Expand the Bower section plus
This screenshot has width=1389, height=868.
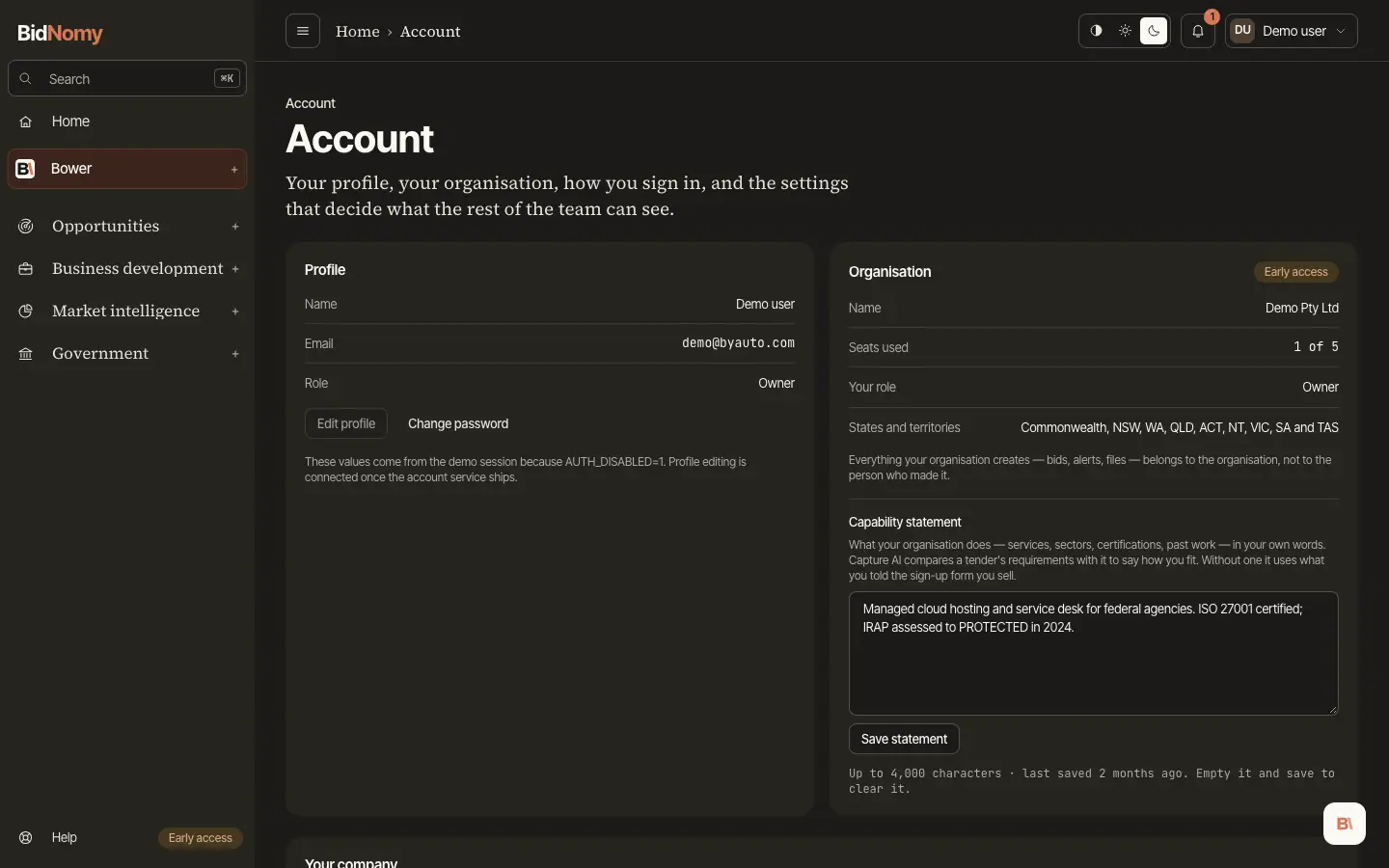pos(234,169)
